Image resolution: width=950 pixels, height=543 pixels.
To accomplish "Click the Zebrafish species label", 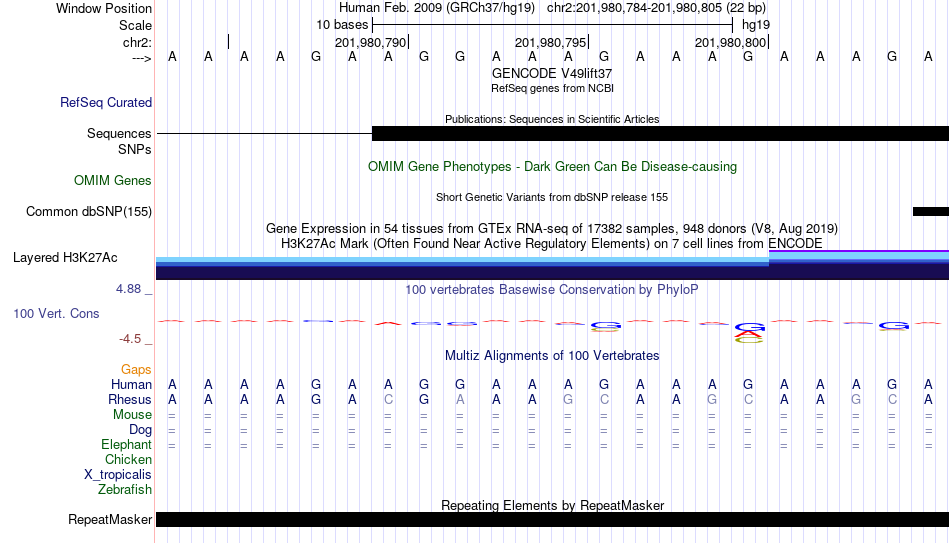I will 125,490.
